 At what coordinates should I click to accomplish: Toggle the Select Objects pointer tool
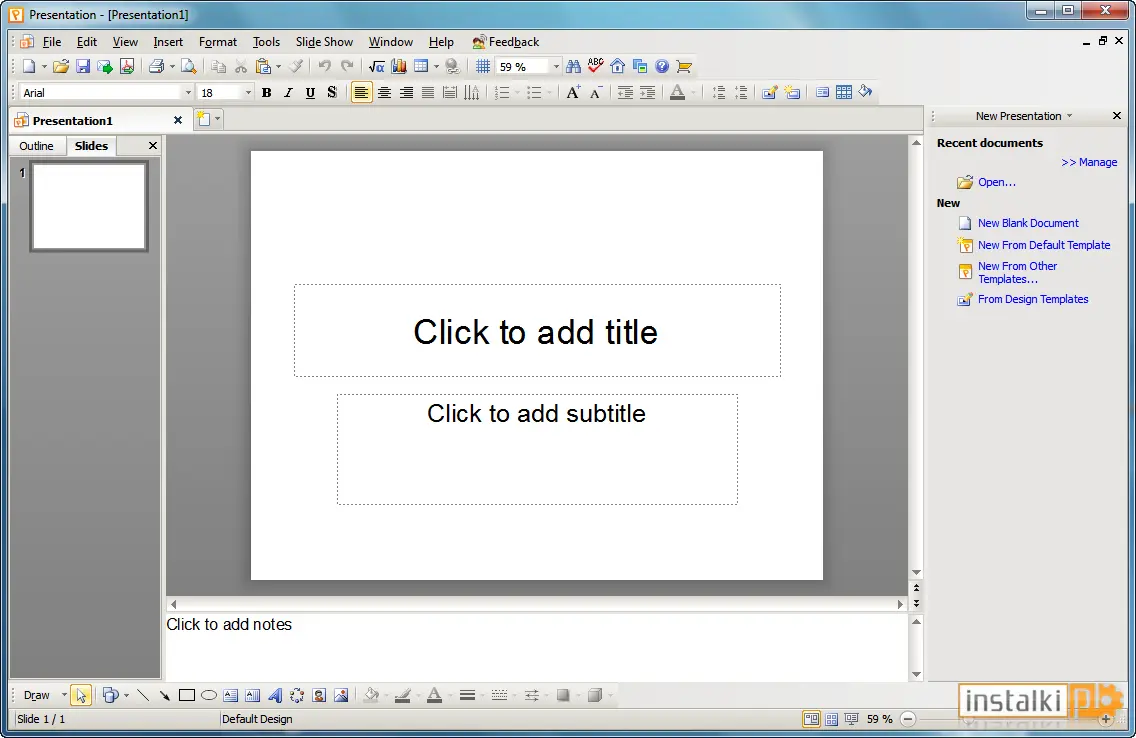(x=80, y=695)
